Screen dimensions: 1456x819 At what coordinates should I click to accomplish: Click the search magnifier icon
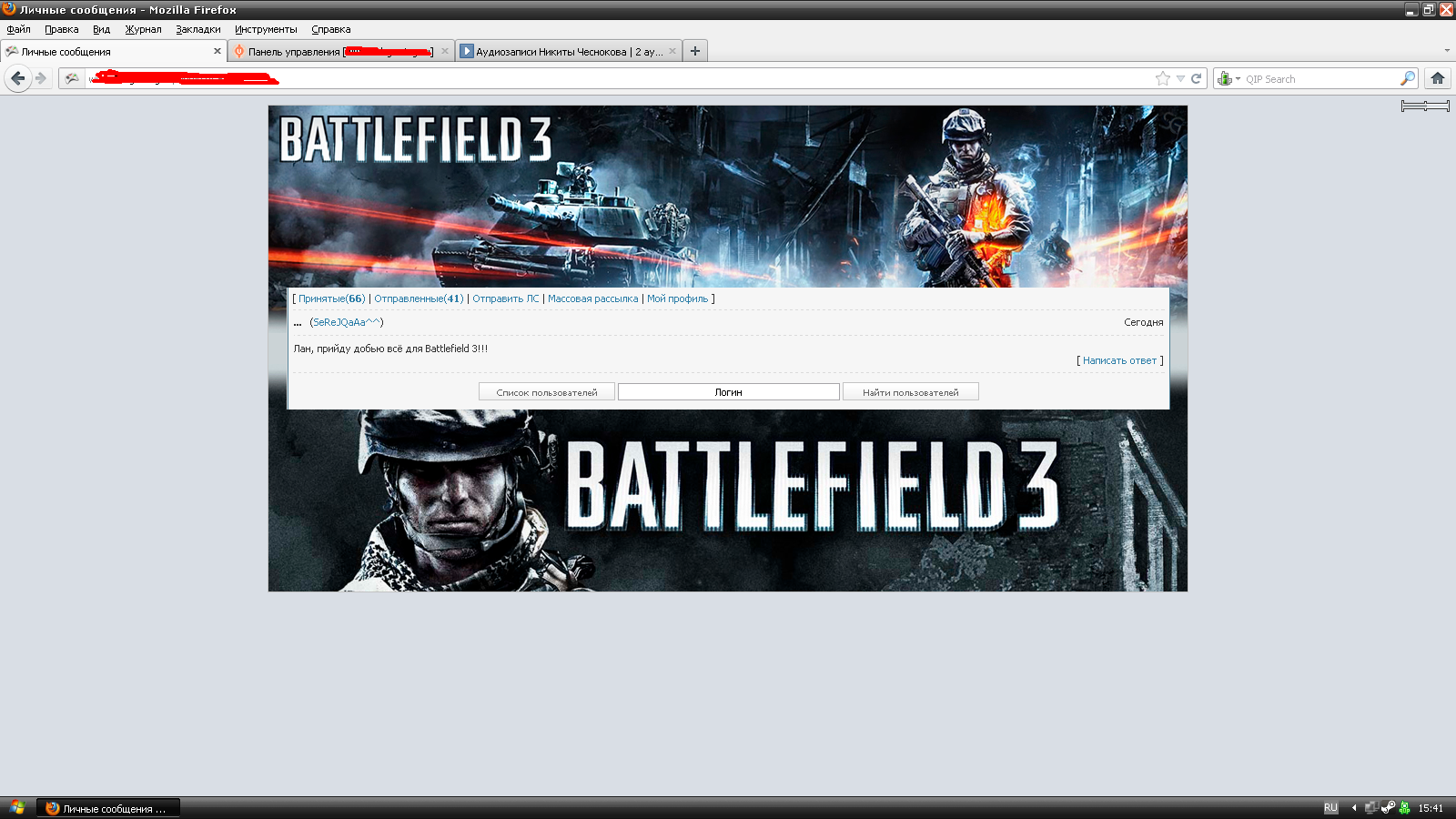[x=1408, y=78]
